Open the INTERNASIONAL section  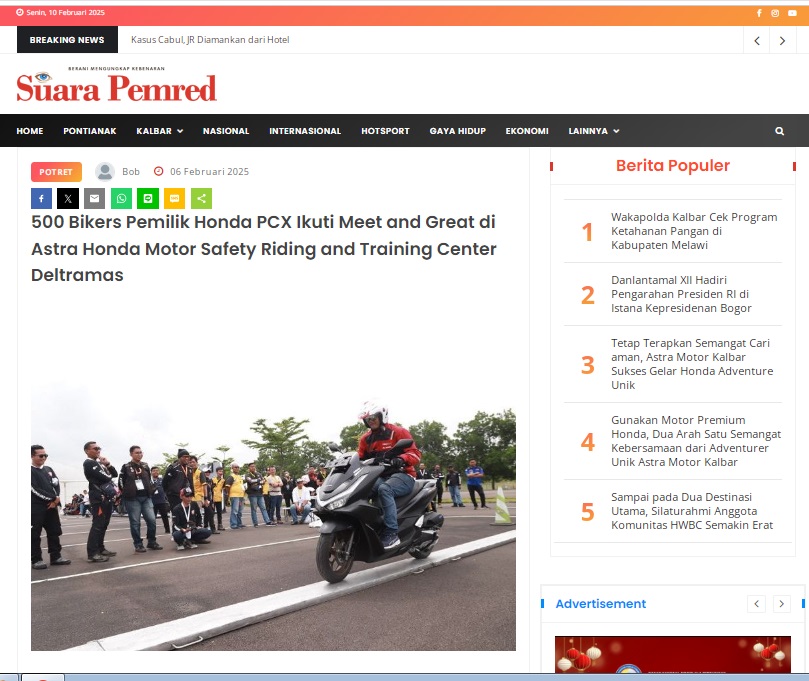coord(305,131)
